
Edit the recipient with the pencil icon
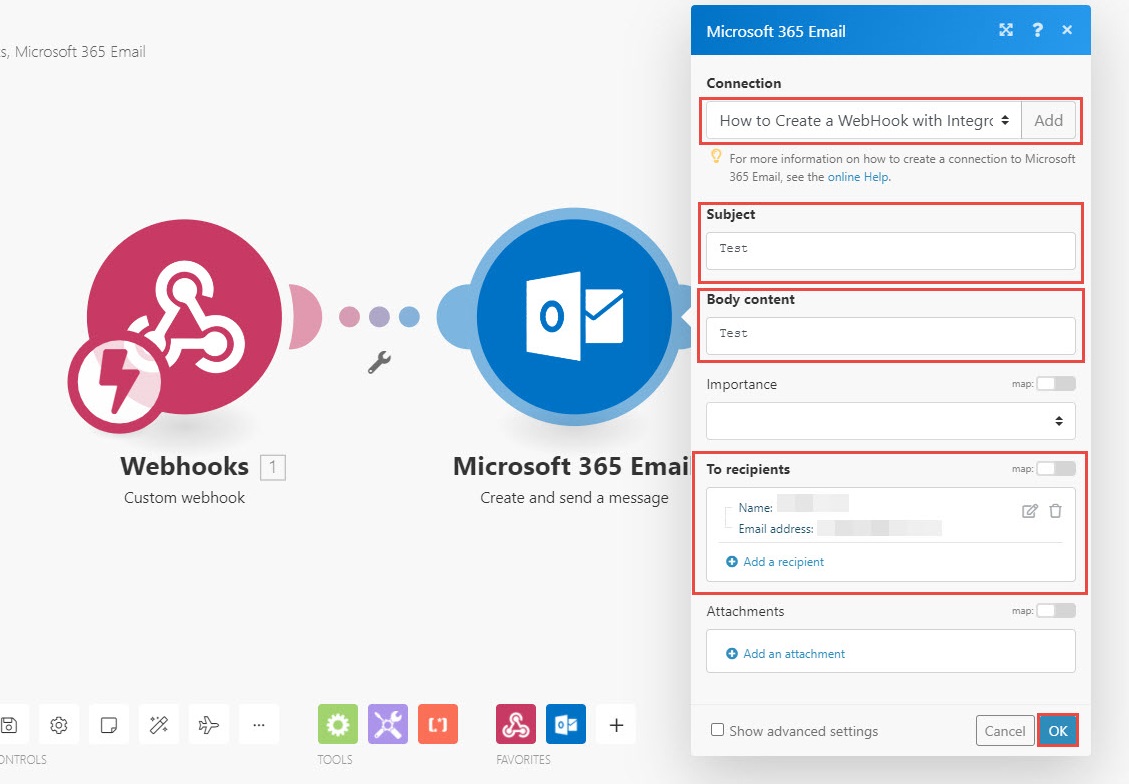(x=1030, y=511)
